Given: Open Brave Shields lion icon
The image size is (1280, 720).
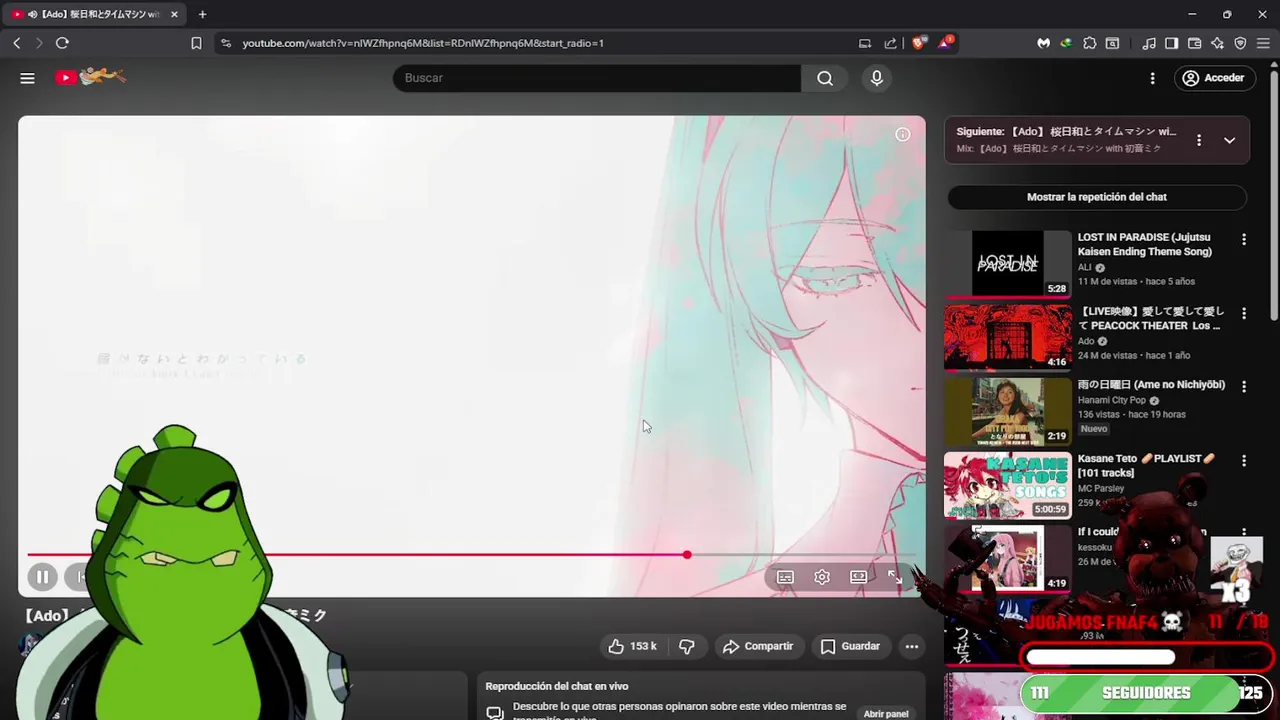Looking at the screenshot, I should [x=919, y=43].
